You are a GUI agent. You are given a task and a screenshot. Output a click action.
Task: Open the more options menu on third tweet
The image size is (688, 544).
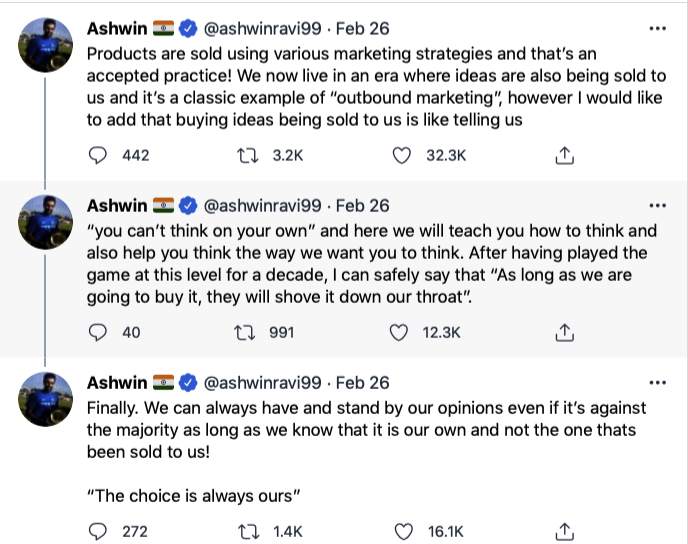(657, 382)
